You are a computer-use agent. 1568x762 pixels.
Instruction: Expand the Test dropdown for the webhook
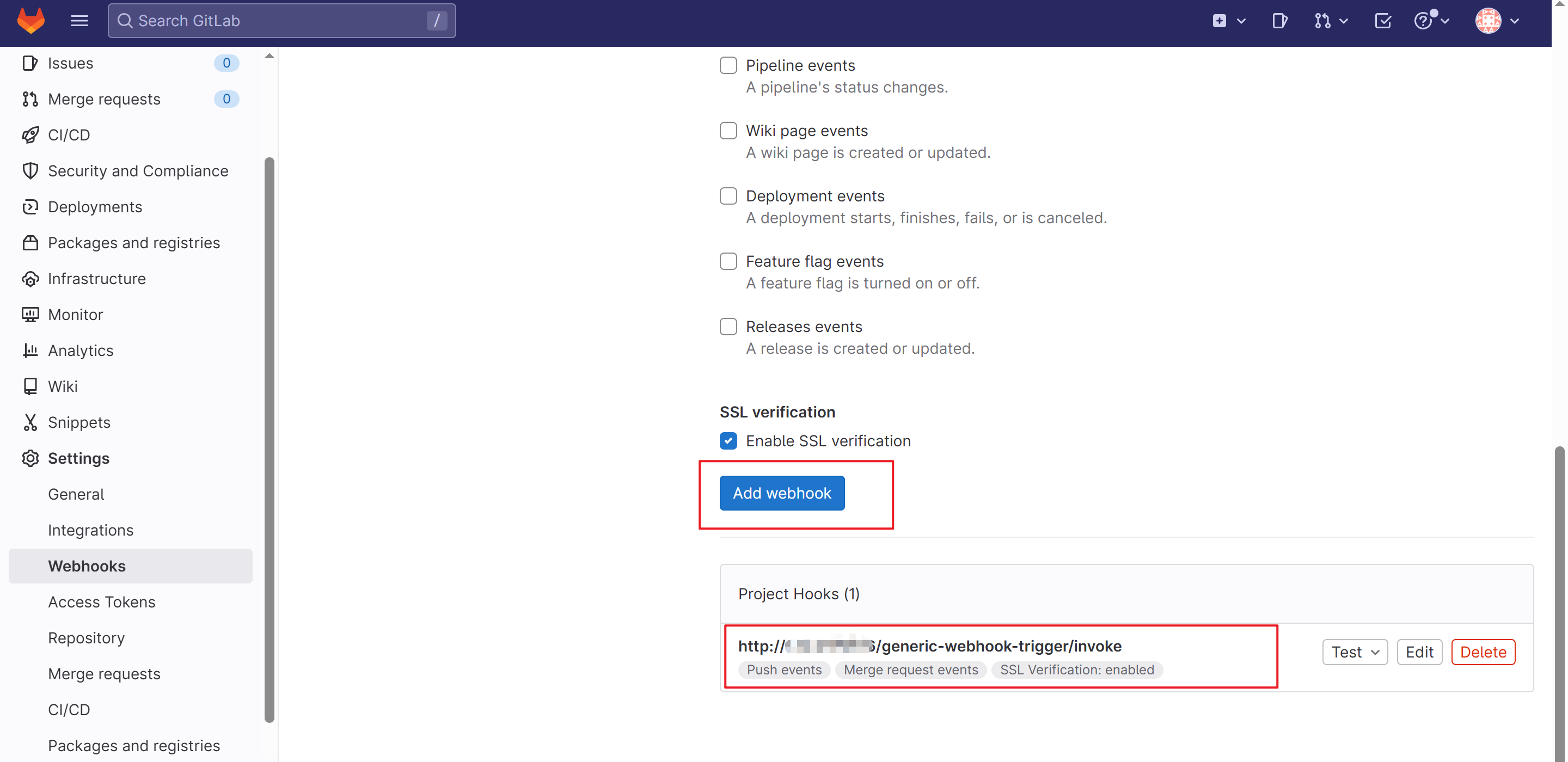point(1355,652)
